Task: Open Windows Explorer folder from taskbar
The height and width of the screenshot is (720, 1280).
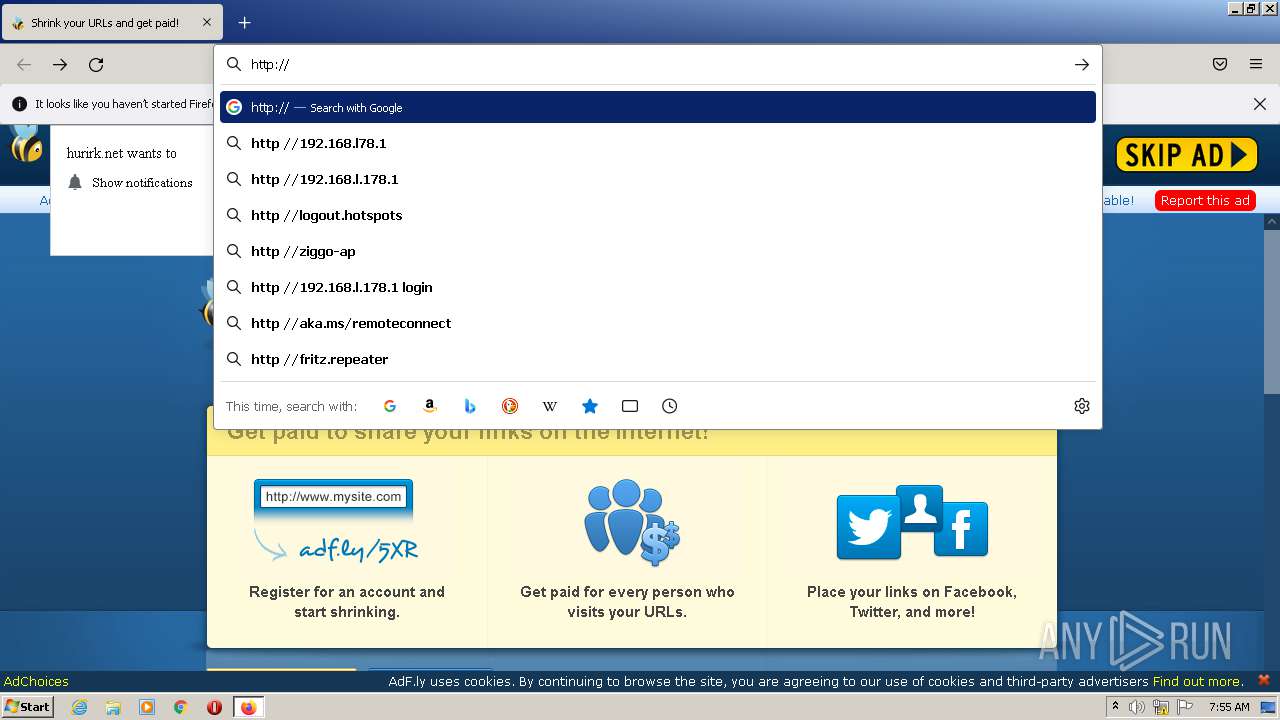Action: point(113,707)
